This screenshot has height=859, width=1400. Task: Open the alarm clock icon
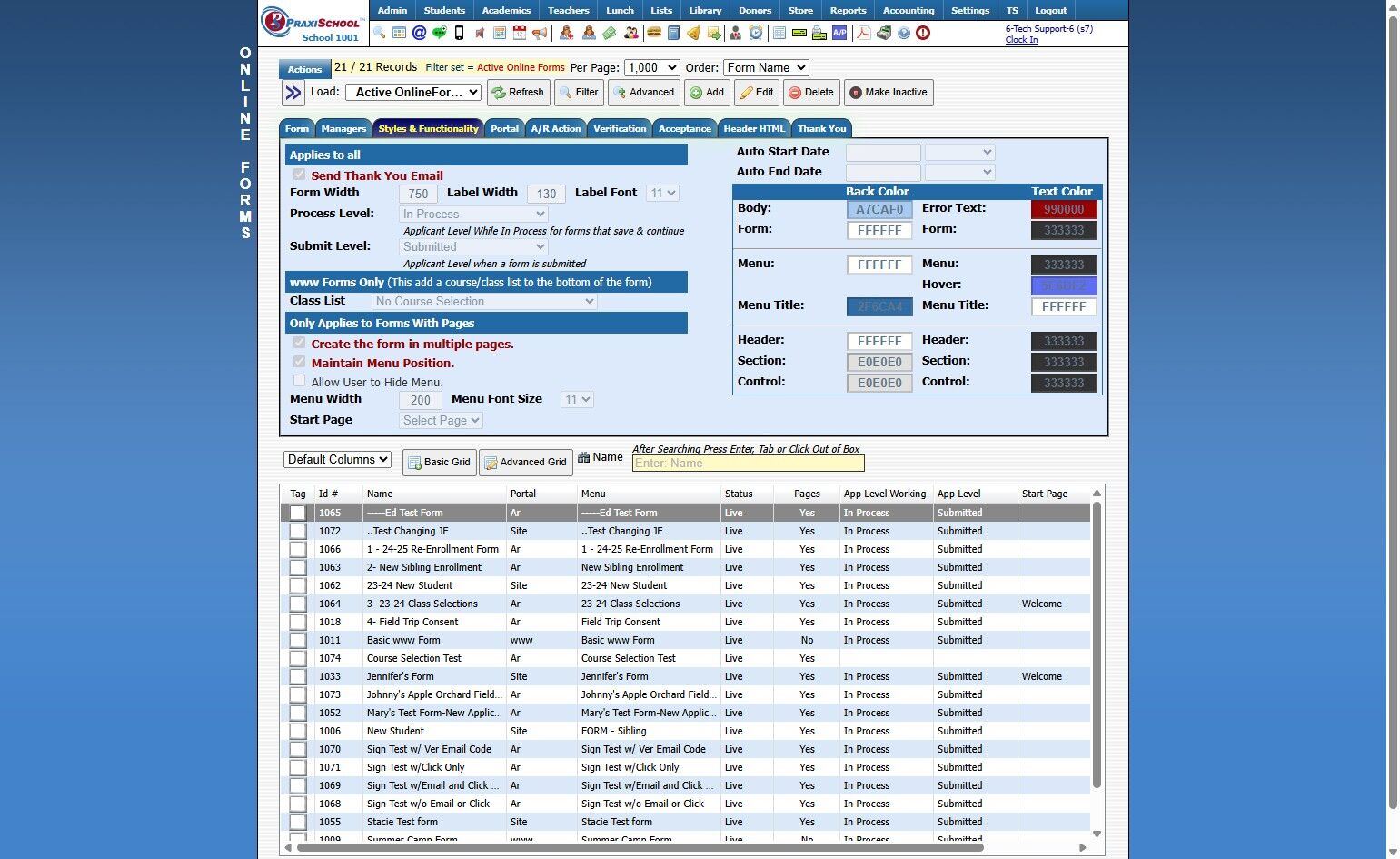[x=756, y=34]
